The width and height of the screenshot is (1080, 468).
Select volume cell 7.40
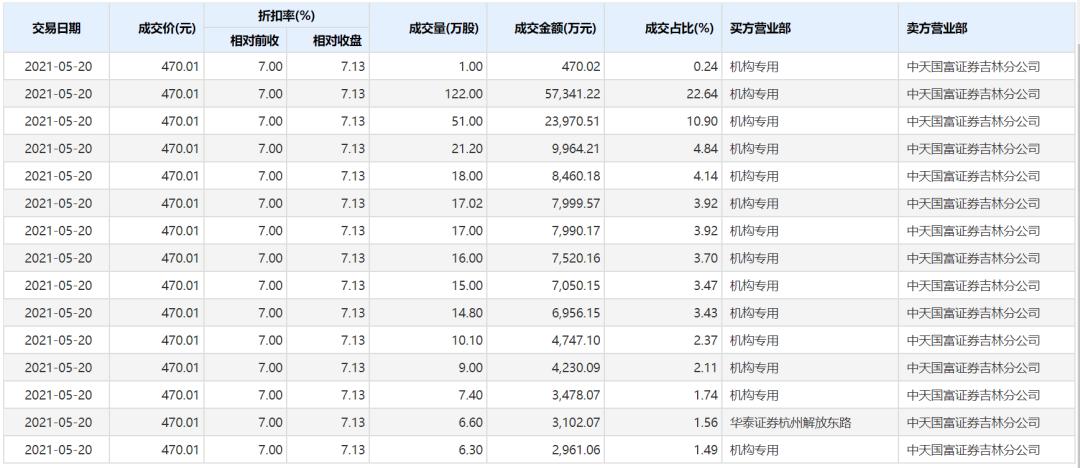coord(471,395)
